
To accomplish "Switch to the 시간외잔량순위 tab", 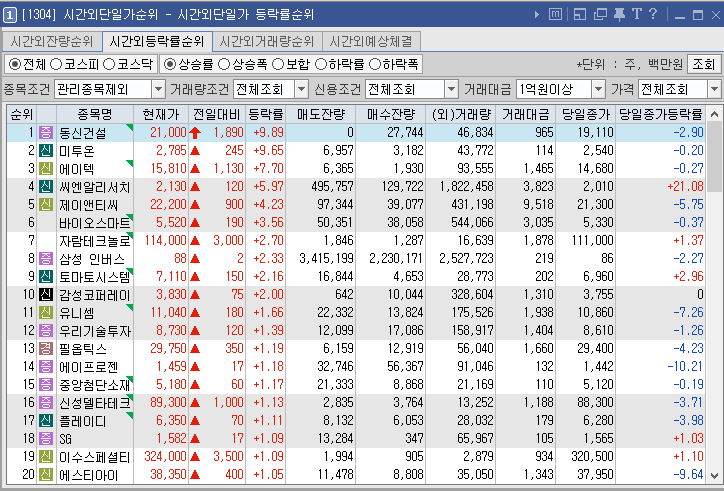I will 52,42.
